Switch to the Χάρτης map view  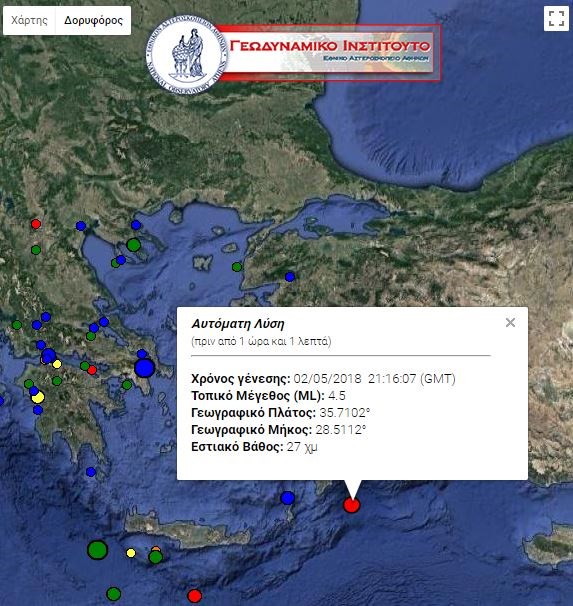pos(29,20)
